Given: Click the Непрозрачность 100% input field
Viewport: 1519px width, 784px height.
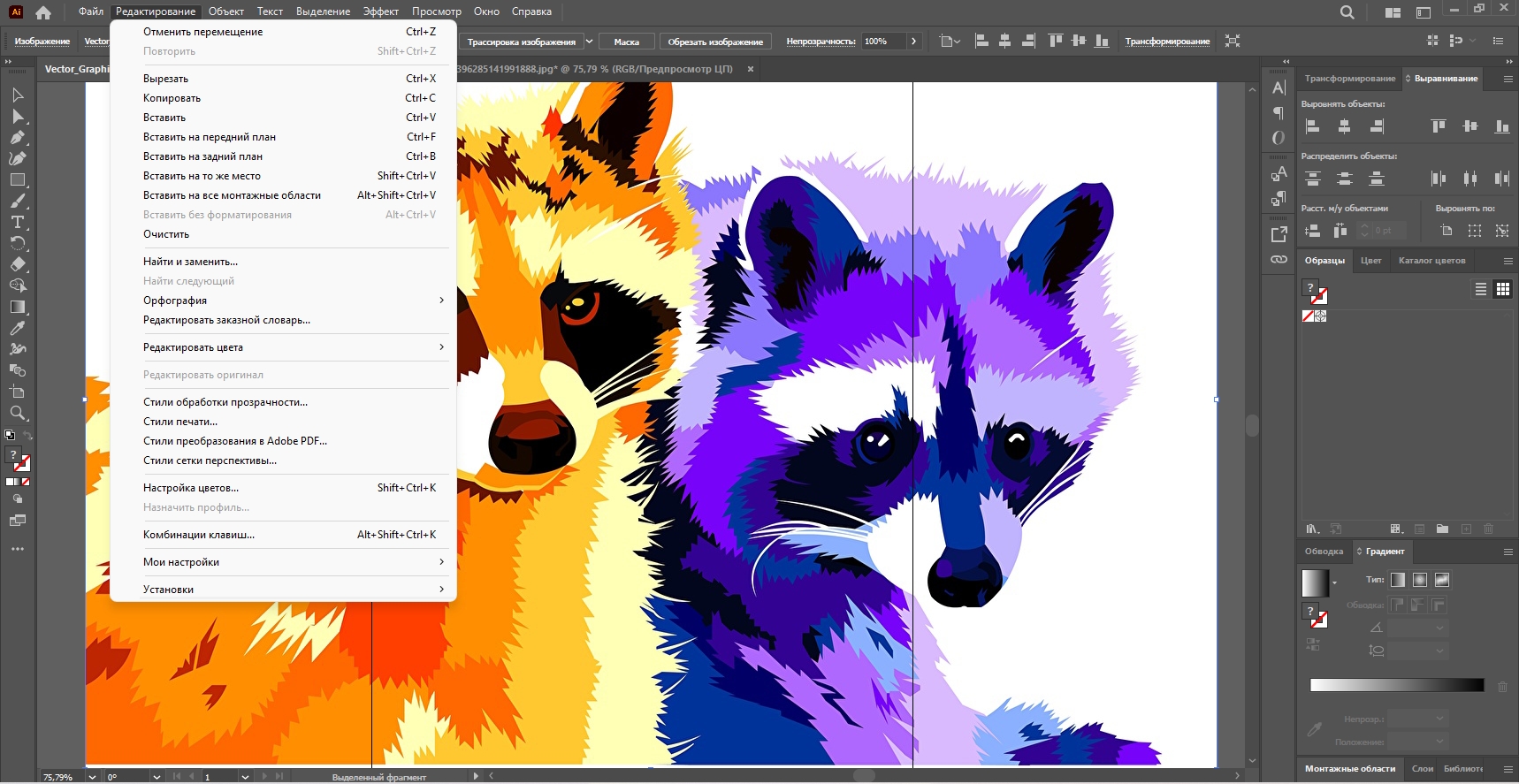Looking at the screenshot, I should pos(883,42).
